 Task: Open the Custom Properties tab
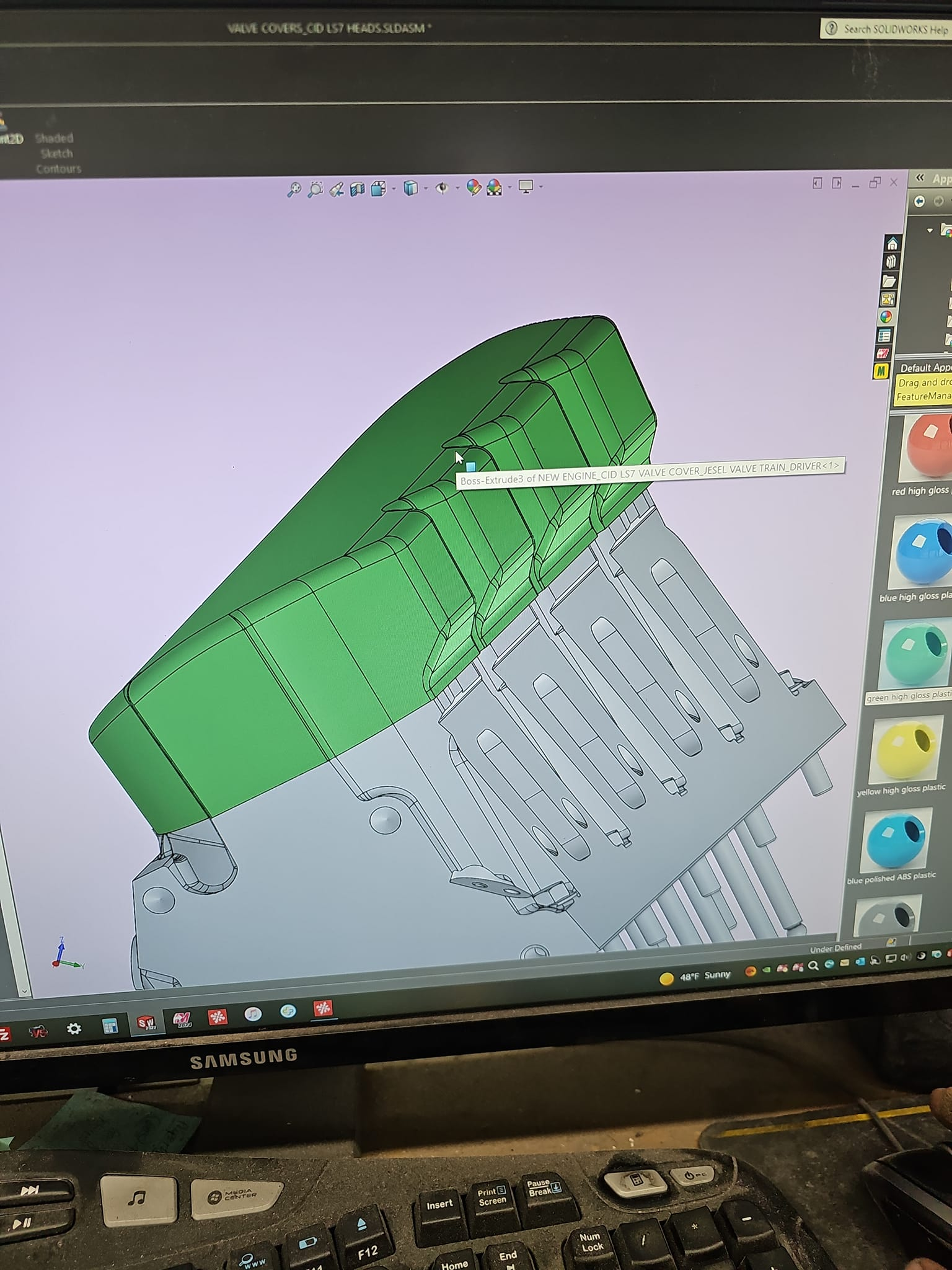coord(884,335)
